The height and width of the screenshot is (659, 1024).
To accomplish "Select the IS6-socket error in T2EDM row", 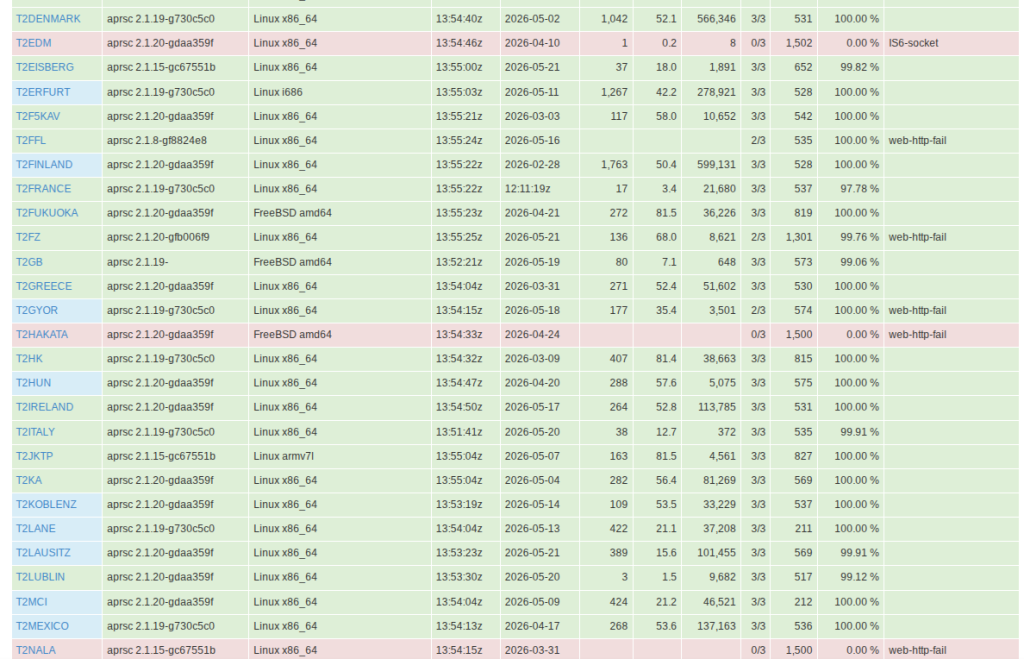I will (x=913, y=43).
